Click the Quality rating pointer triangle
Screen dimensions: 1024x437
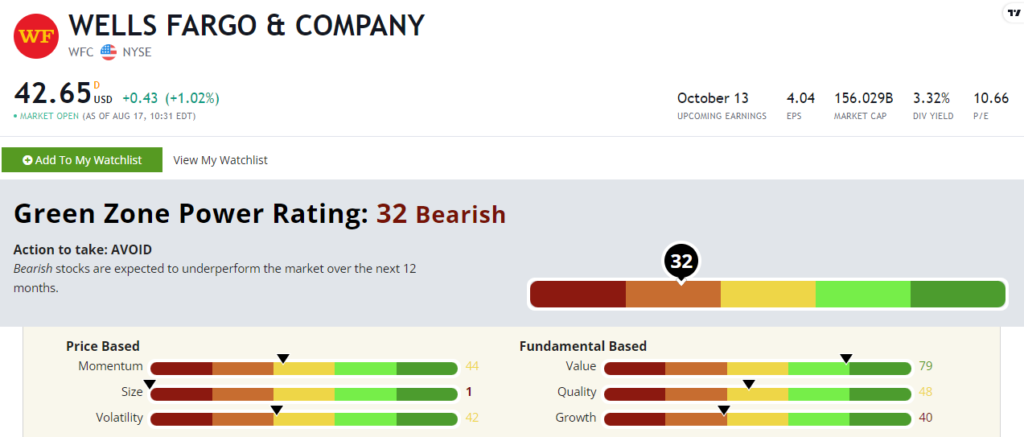748,383
